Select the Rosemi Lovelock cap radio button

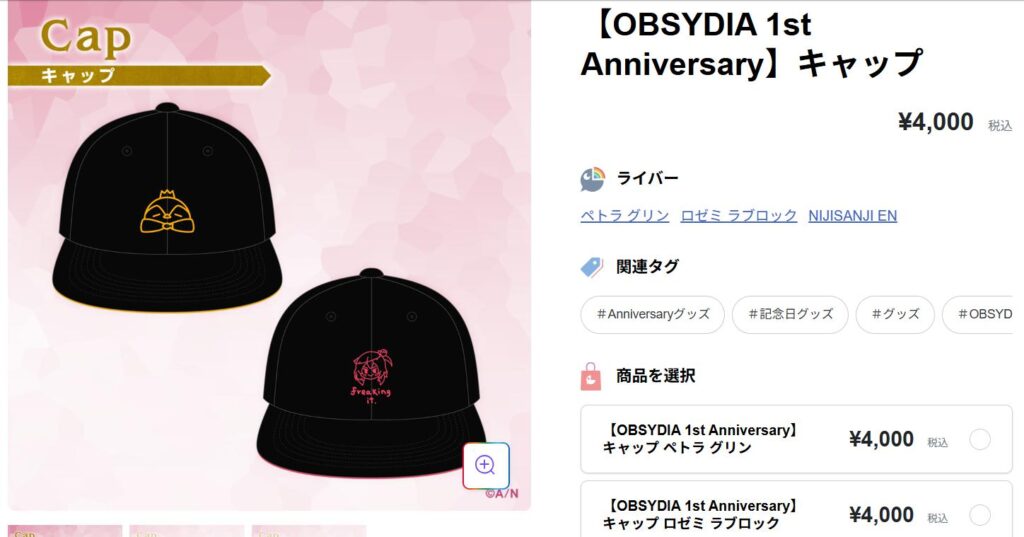click(980, 515)
